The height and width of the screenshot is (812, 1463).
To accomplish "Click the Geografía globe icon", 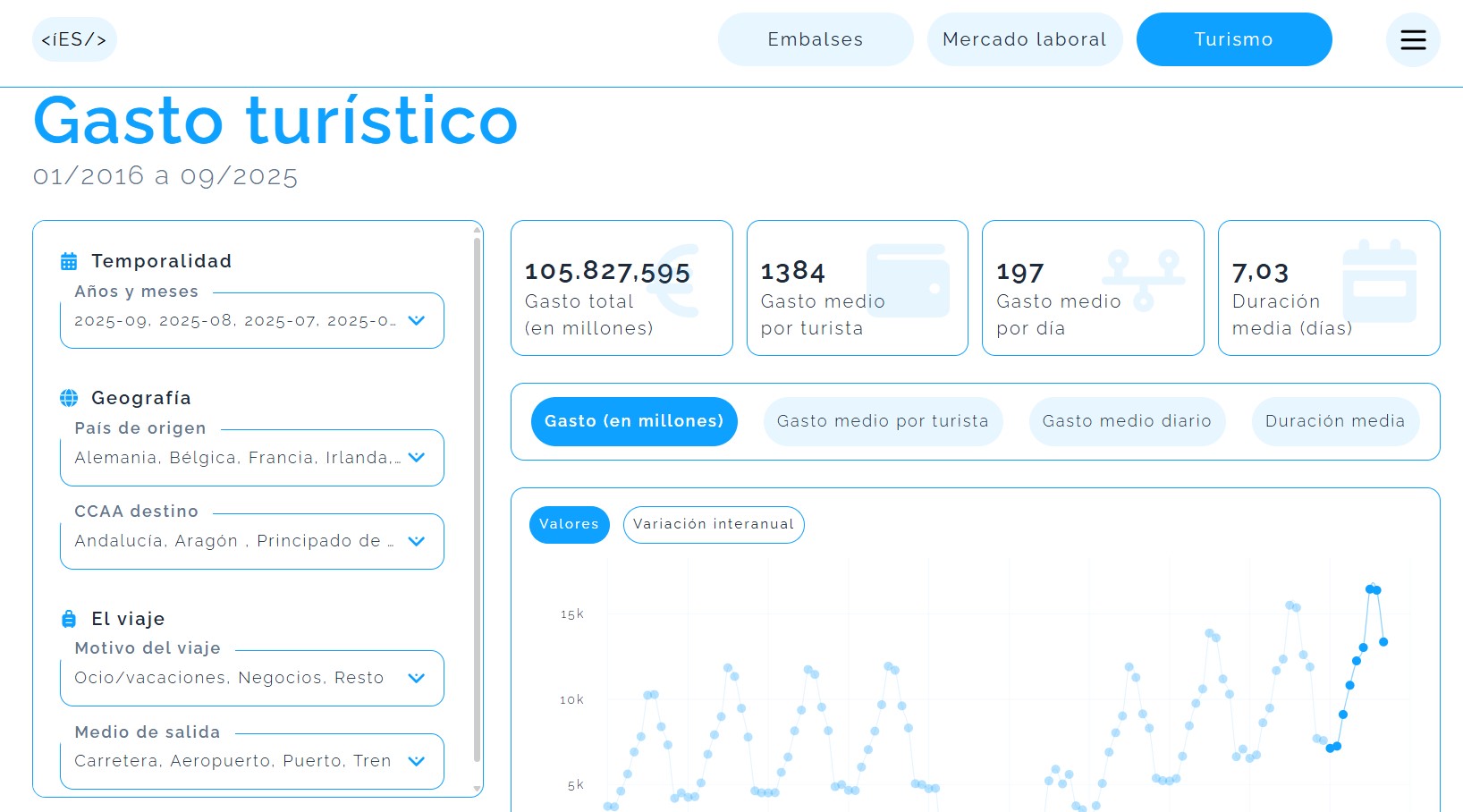I will (x=69, y=398).
